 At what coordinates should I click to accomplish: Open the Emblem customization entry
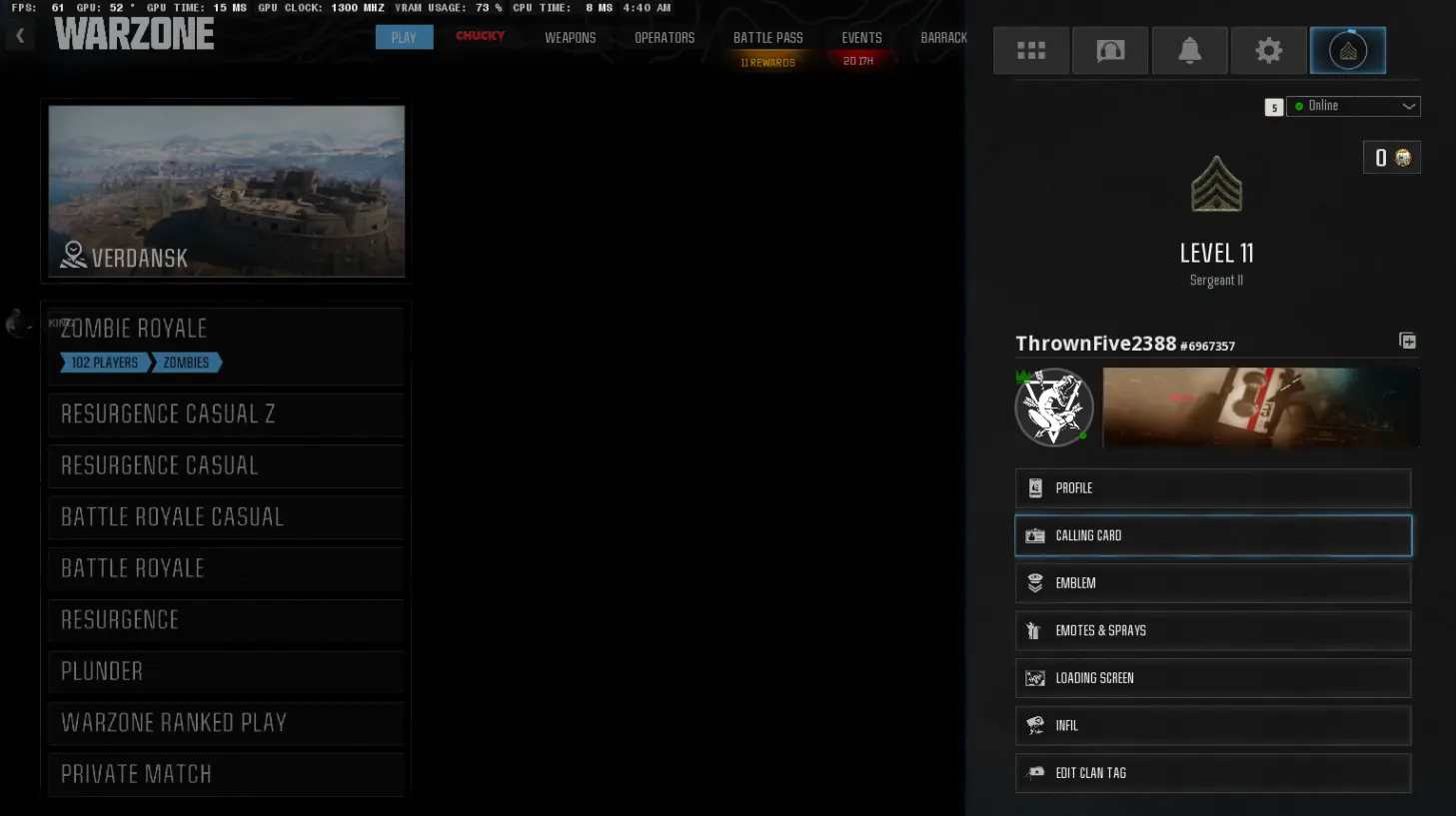1213,583
